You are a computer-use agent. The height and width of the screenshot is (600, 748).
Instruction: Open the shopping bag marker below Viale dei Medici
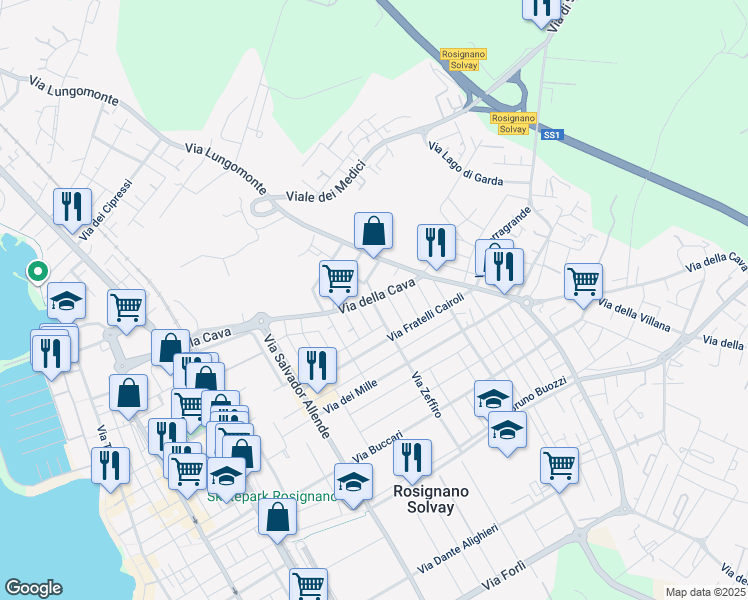click(x=373, y=231)
